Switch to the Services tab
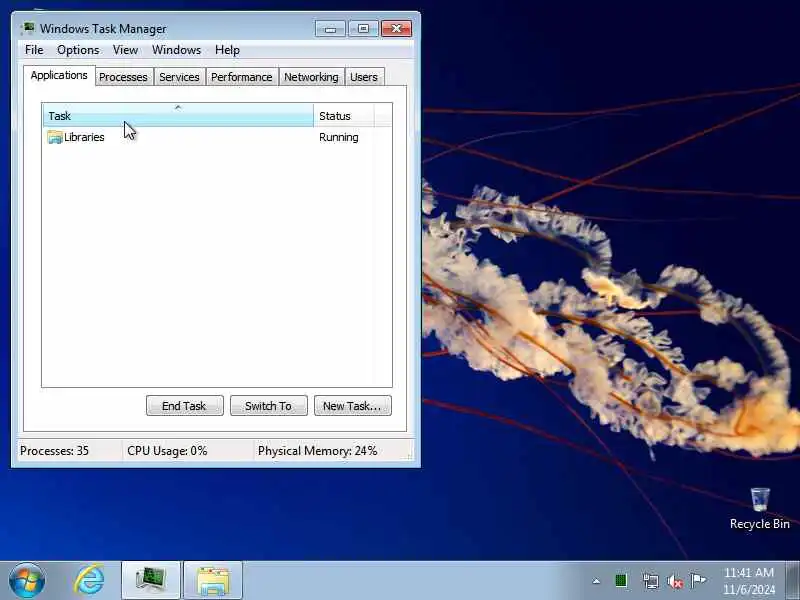Screen dimensions: 800x600 [x=179, y=77]
